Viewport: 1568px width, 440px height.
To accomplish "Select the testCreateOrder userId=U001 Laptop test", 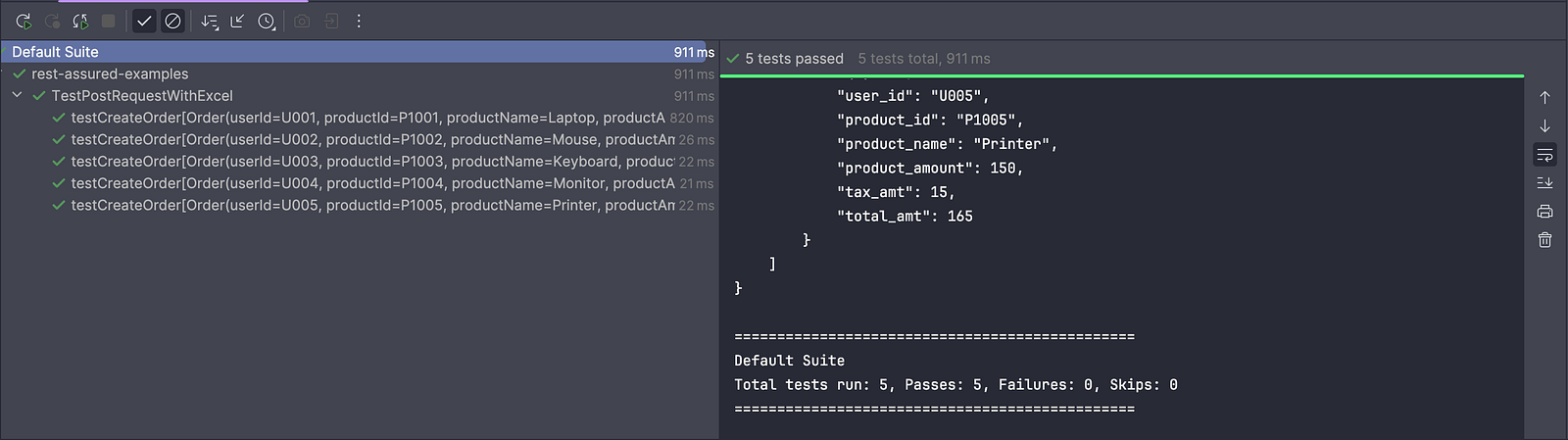I will [367, 118].
